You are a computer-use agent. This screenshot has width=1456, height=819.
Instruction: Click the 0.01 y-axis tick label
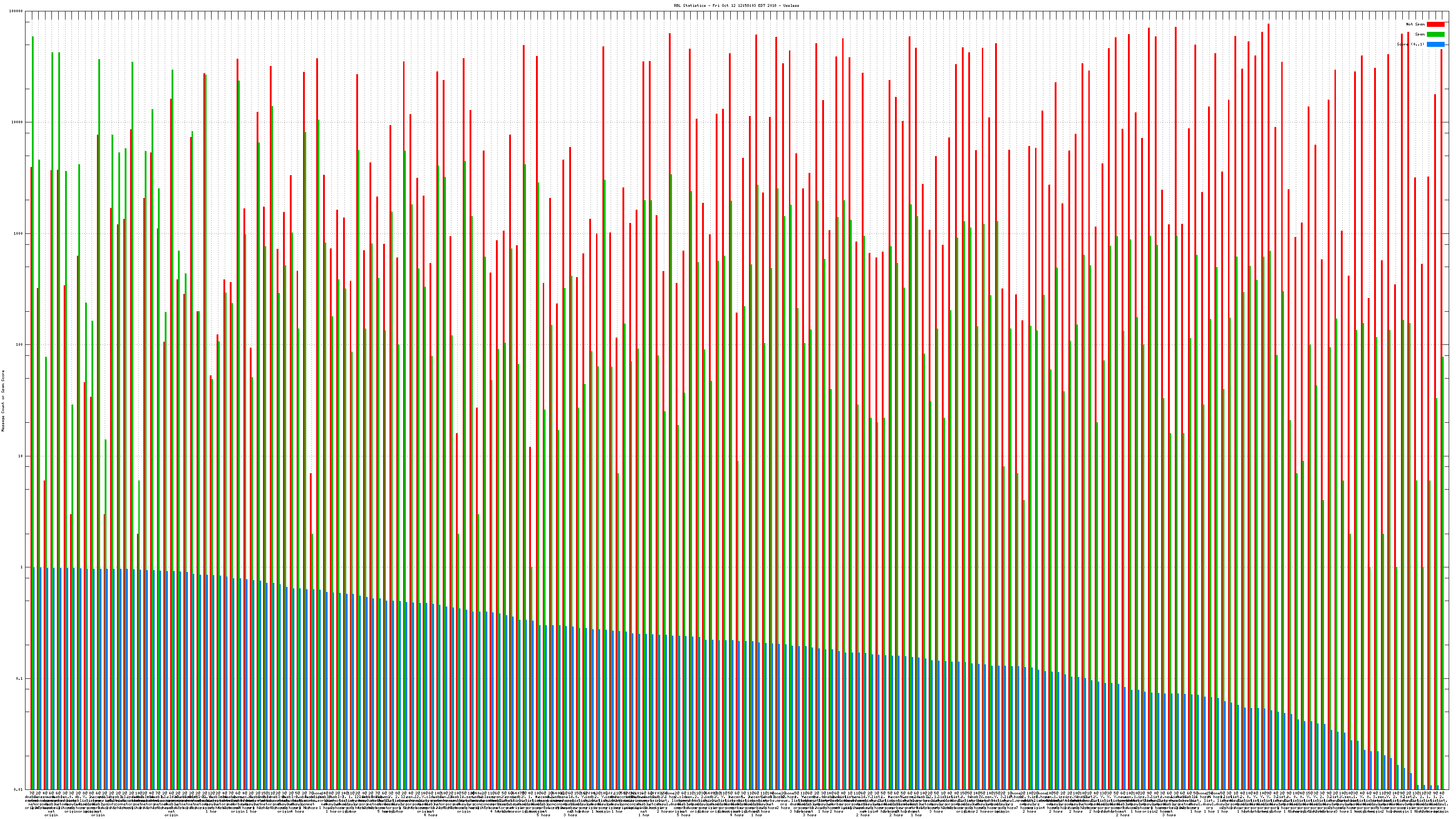point(19,789)
